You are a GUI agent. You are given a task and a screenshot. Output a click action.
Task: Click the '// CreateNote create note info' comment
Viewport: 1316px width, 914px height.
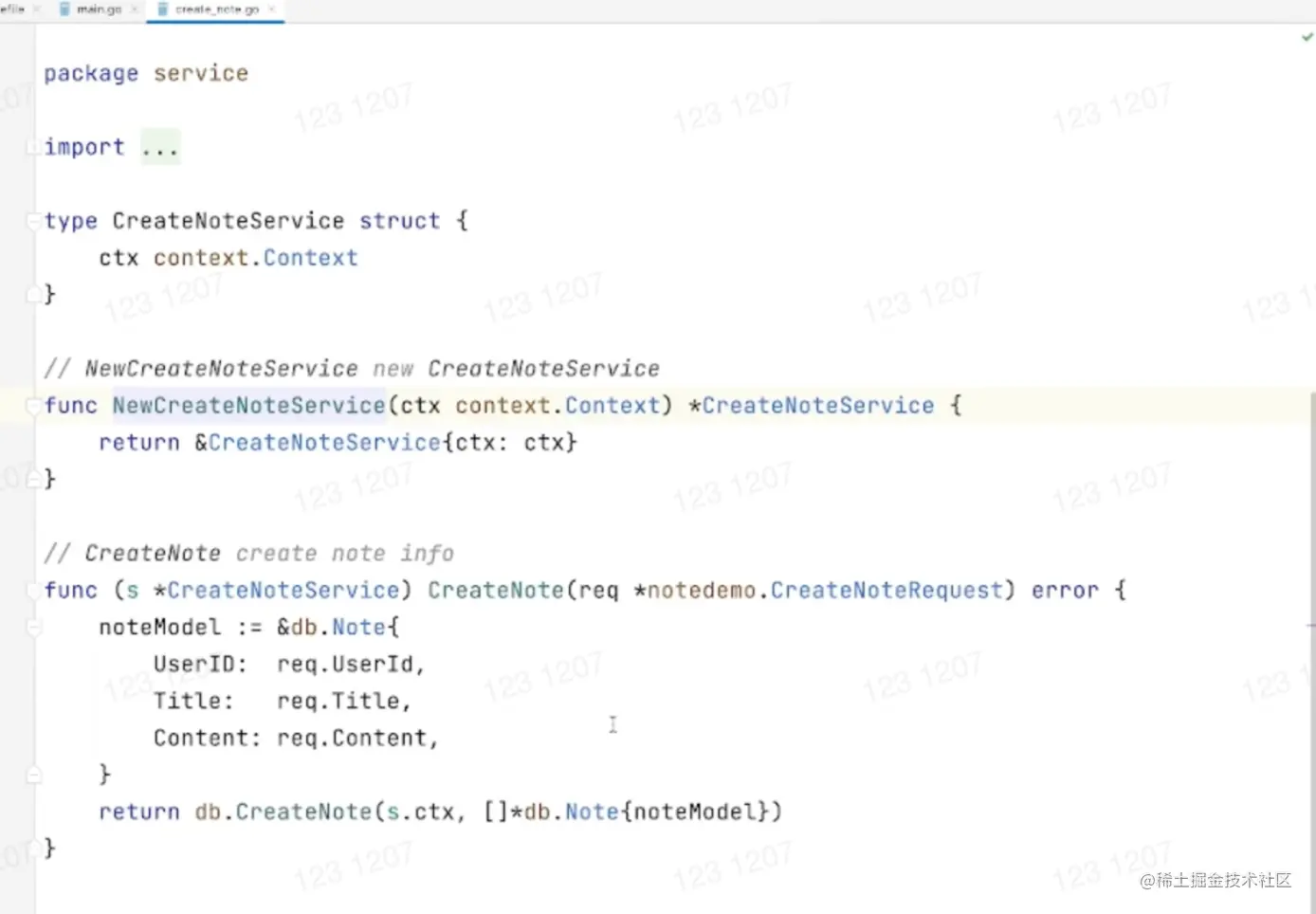pos(249,554)
